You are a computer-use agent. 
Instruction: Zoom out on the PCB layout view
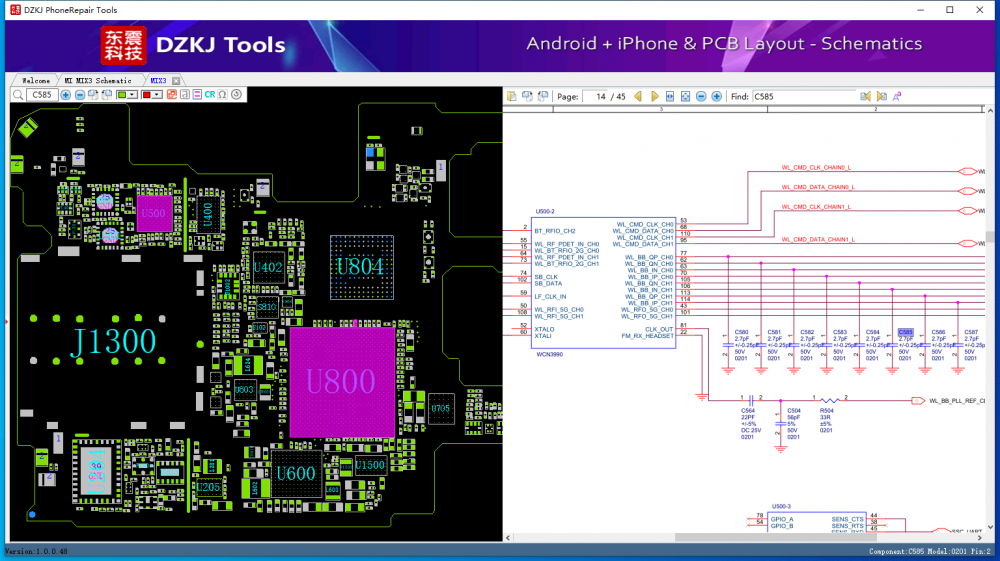click(80, 95)
